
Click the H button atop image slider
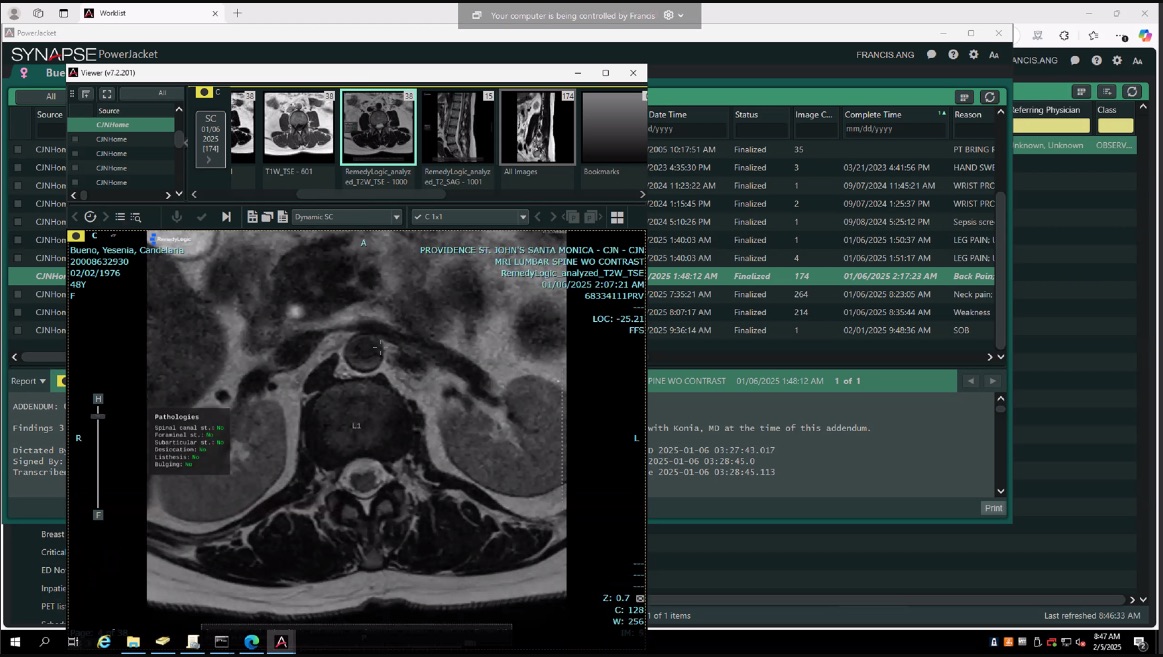pyautogui.click(x=98, y=399)
